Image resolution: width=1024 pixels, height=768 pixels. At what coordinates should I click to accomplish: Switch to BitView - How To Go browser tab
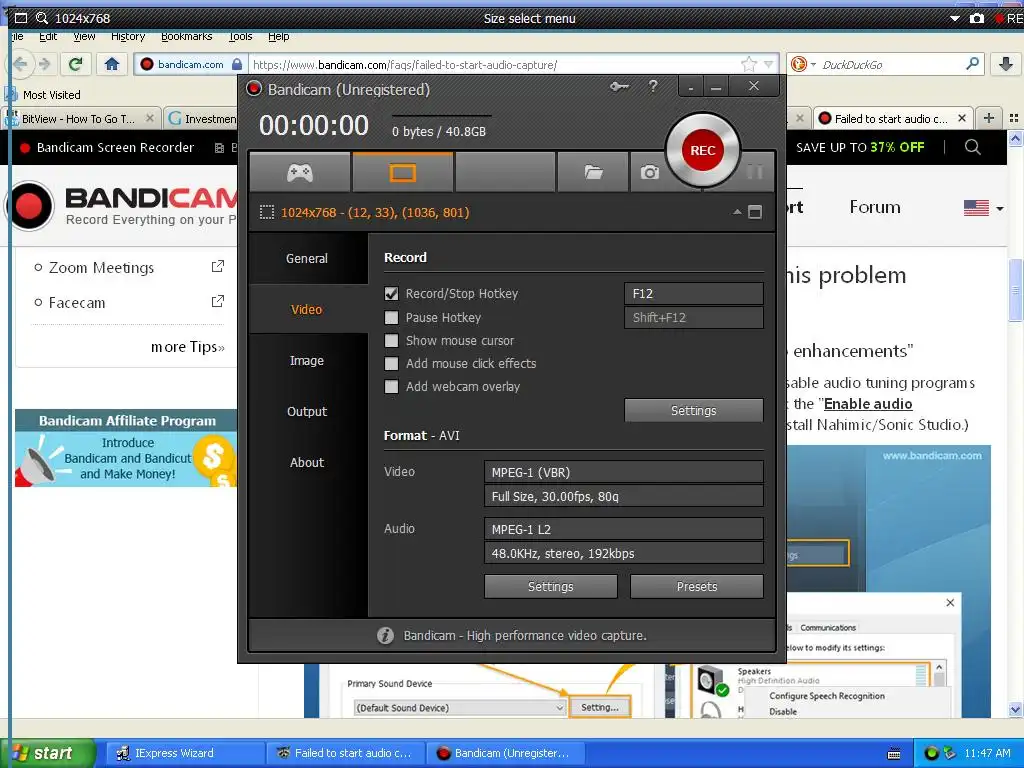(81, 118)
